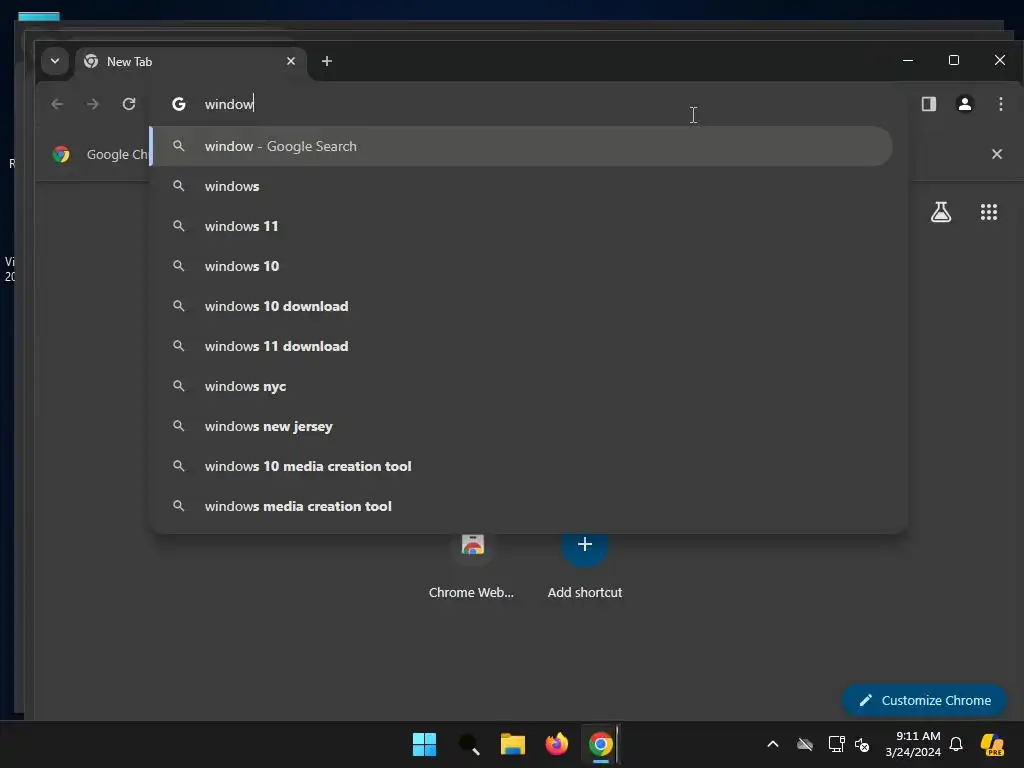Open Chrome side panel icon
1024x768 pixels.
point(929,104)
